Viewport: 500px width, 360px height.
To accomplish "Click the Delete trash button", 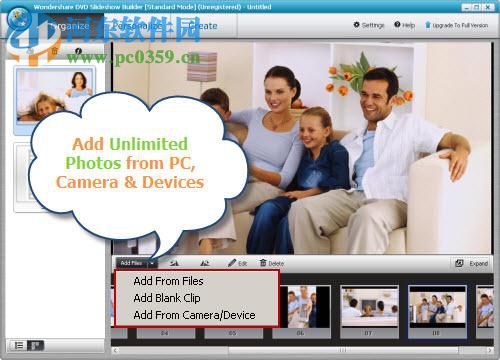I will pyautogui.click(x=272, y=263).
